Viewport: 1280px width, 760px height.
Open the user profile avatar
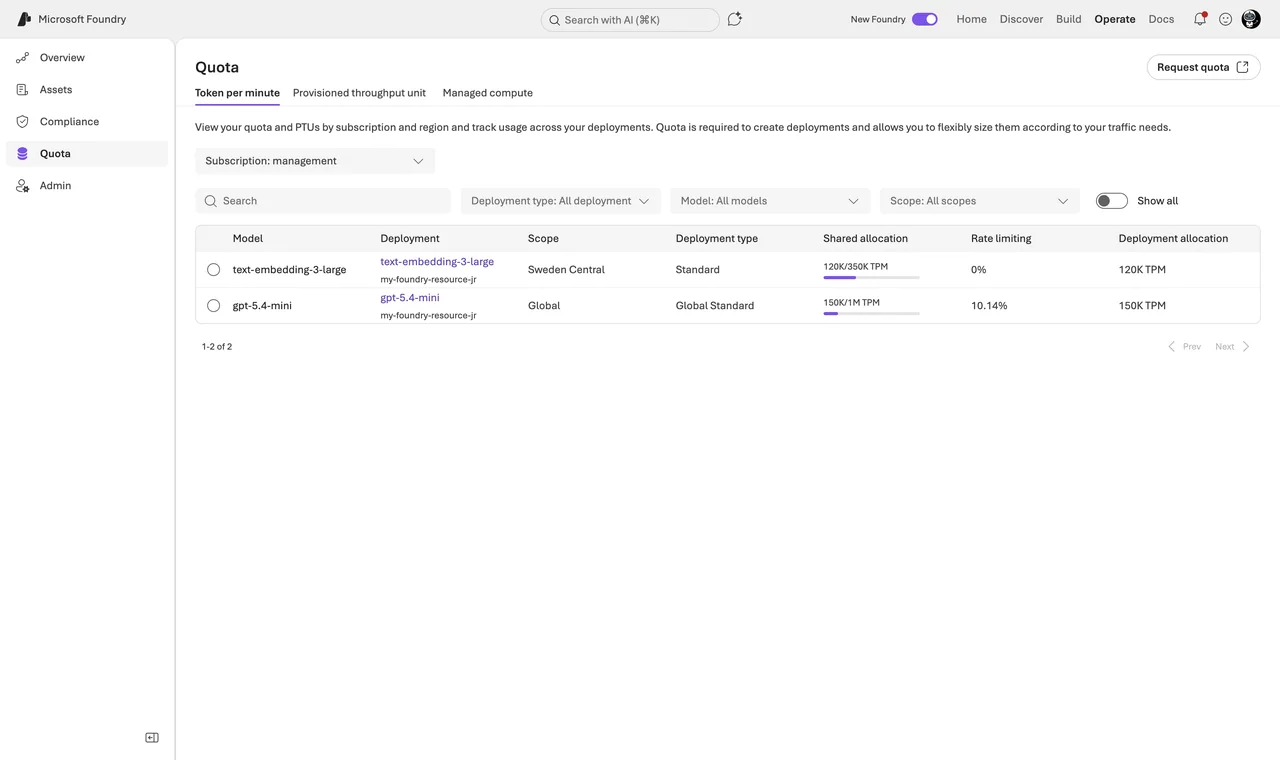coord(1251,19)
